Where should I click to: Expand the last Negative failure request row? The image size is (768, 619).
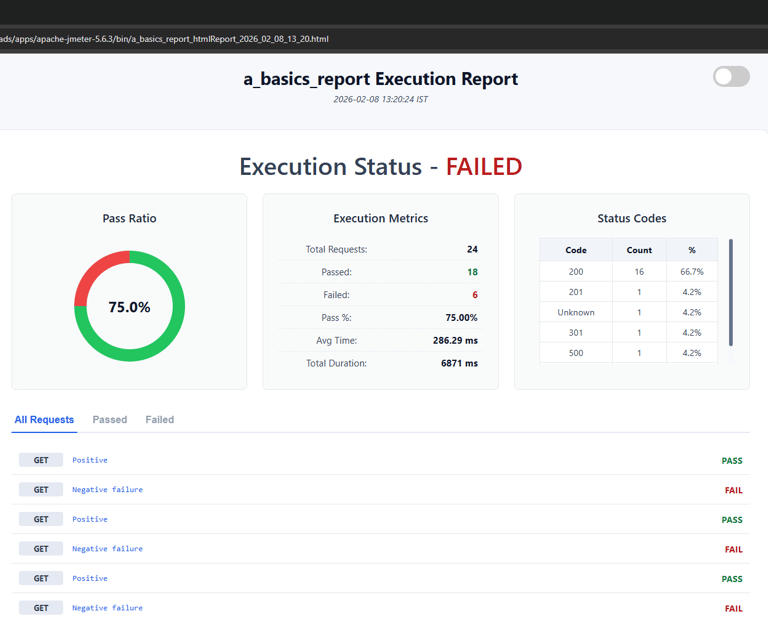click(381, 608)
